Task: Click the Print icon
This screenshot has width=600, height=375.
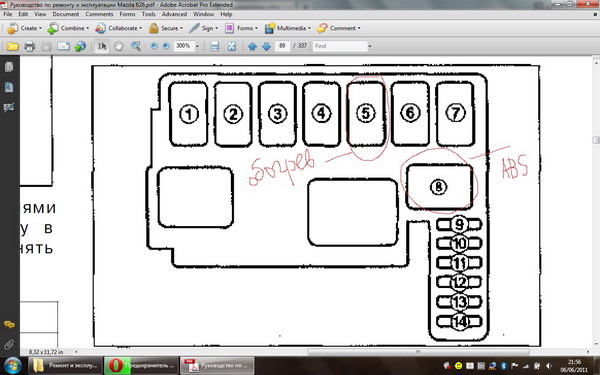Action: (29, 46)
